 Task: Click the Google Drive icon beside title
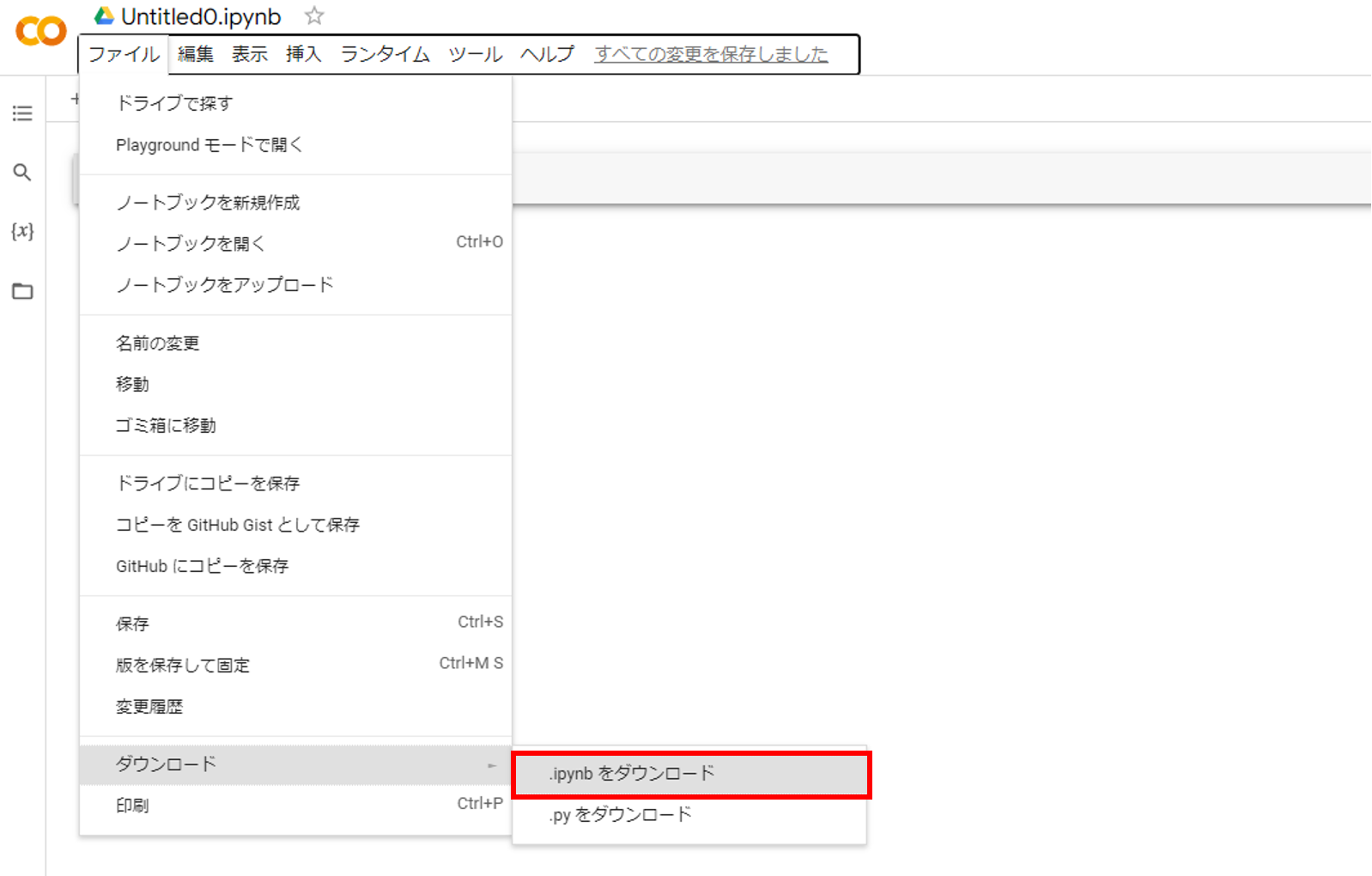pos(104,15)
